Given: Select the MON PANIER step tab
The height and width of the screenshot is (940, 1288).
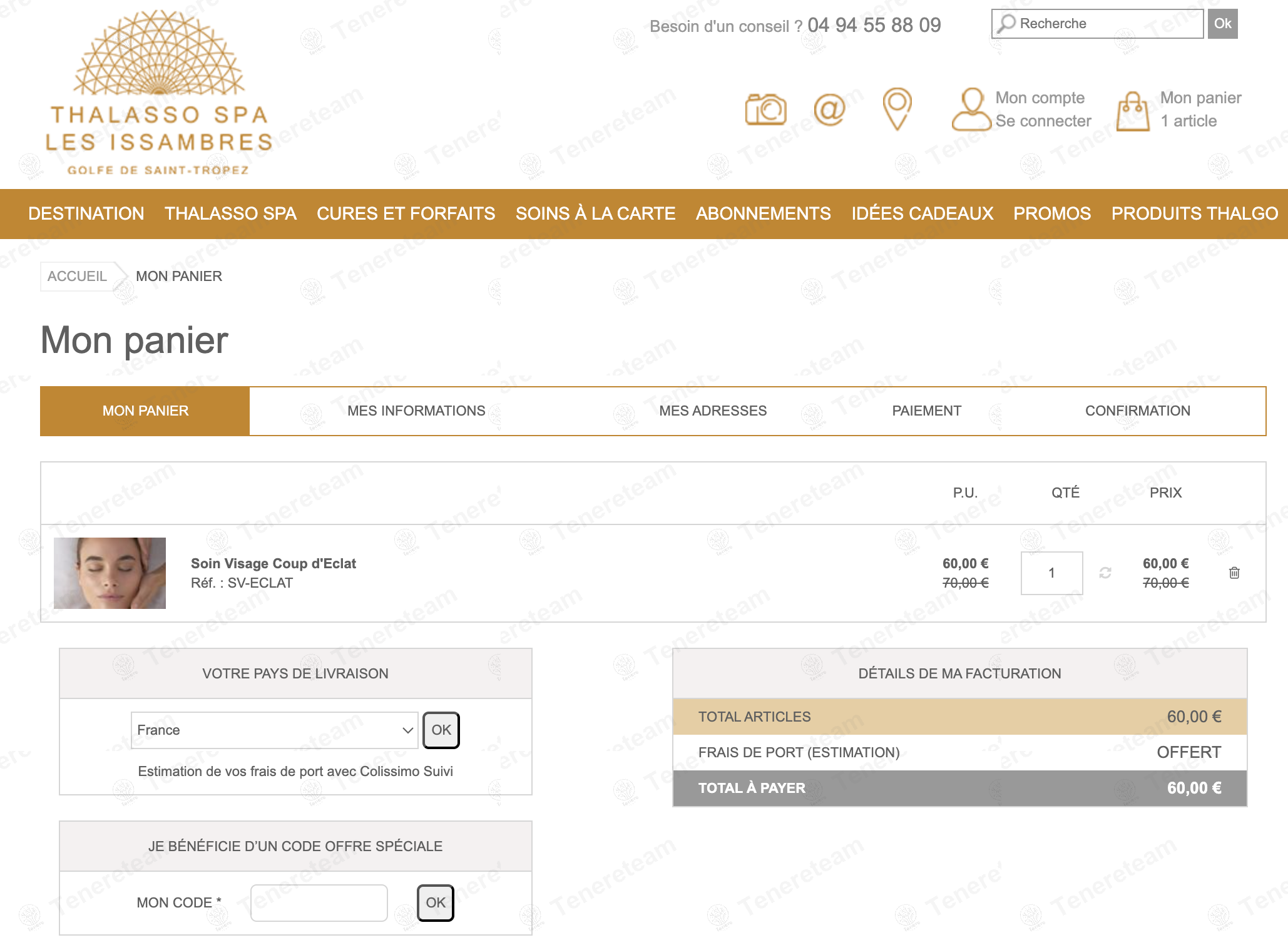Looking at the screenshot, I should (x=145, y=411).
